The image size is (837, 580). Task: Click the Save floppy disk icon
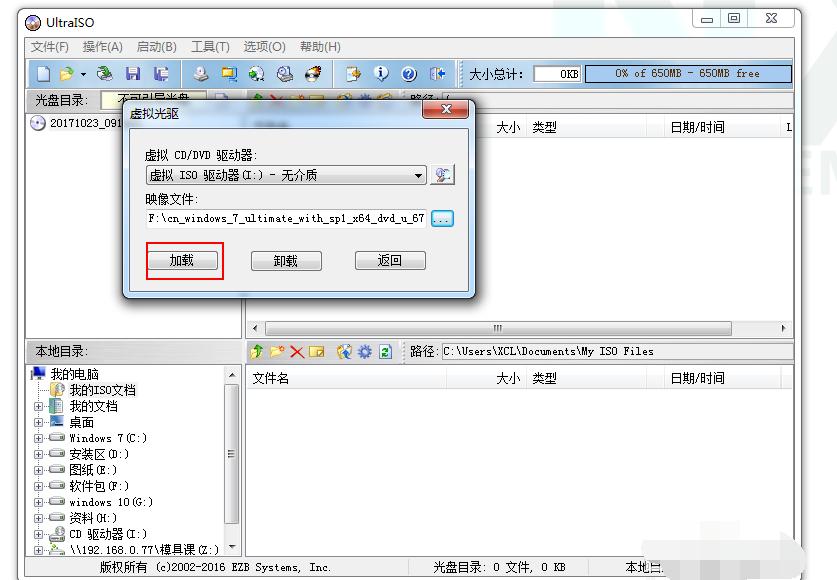[x=133, y=74]
